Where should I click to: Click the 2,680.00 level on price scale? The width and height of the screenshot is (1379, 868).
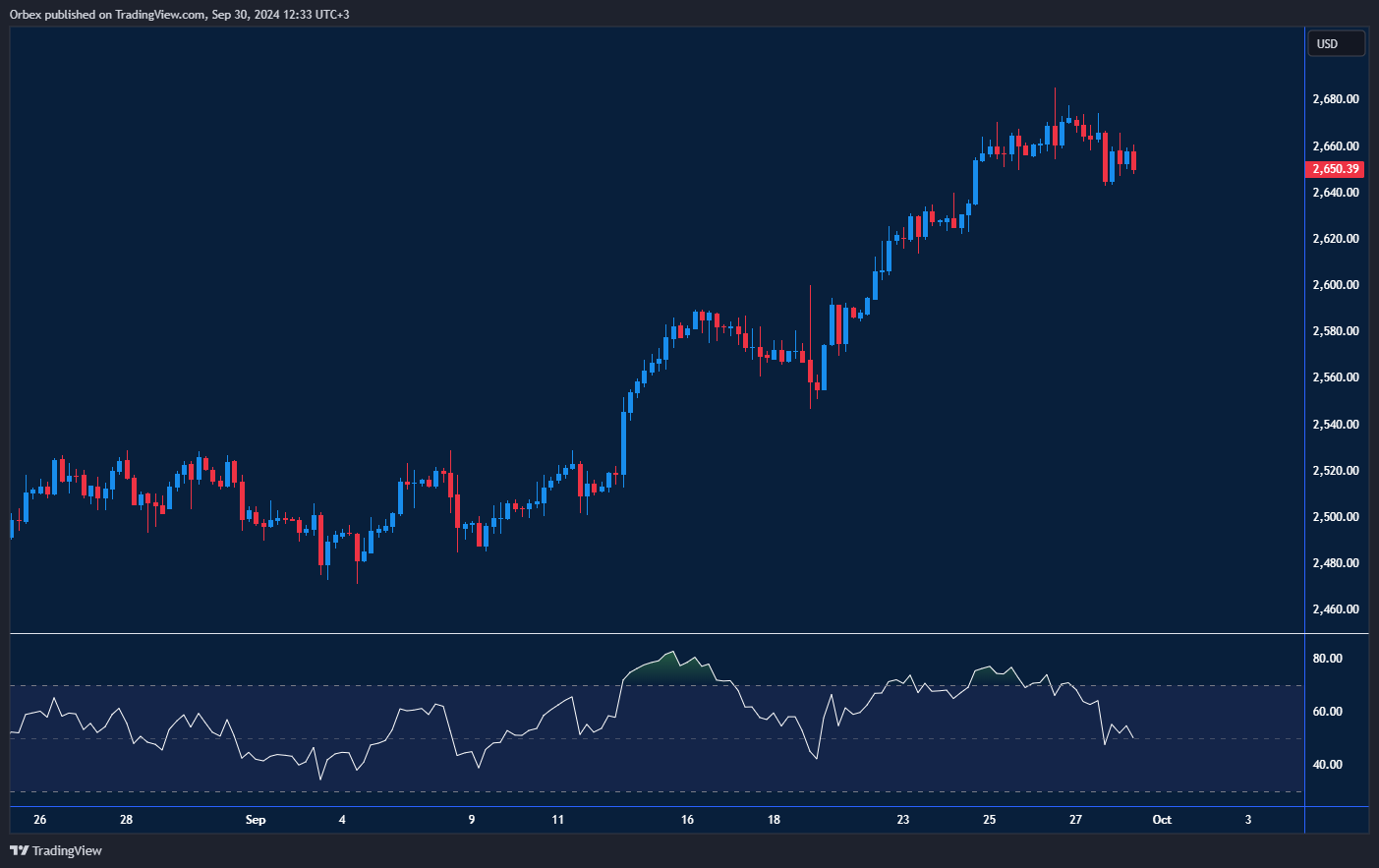click(1336, 99)
